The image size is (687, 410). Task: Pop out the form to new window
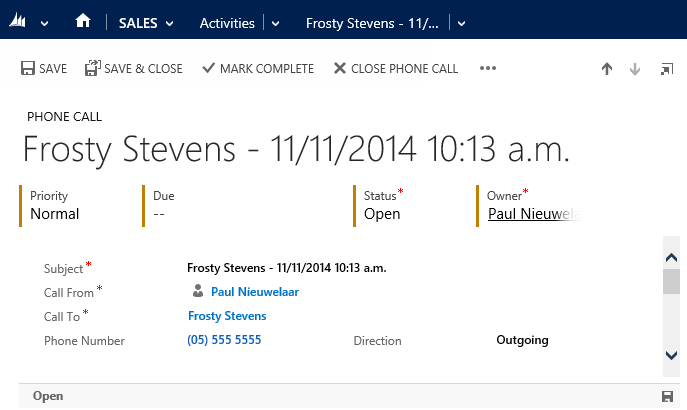pos(667,69)
